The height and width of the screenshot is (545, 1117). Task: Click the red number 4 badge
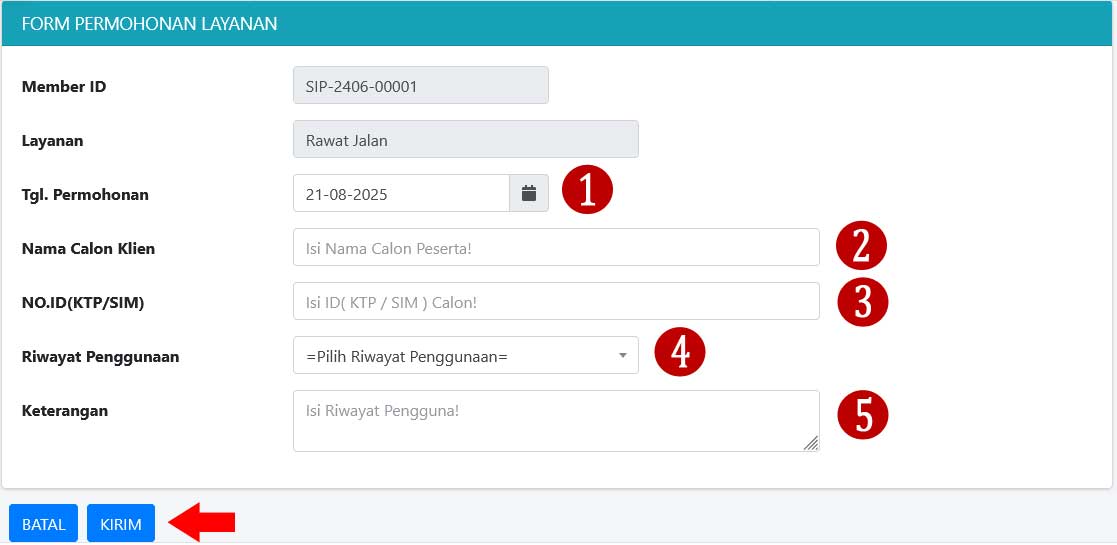tap(680, 354)
